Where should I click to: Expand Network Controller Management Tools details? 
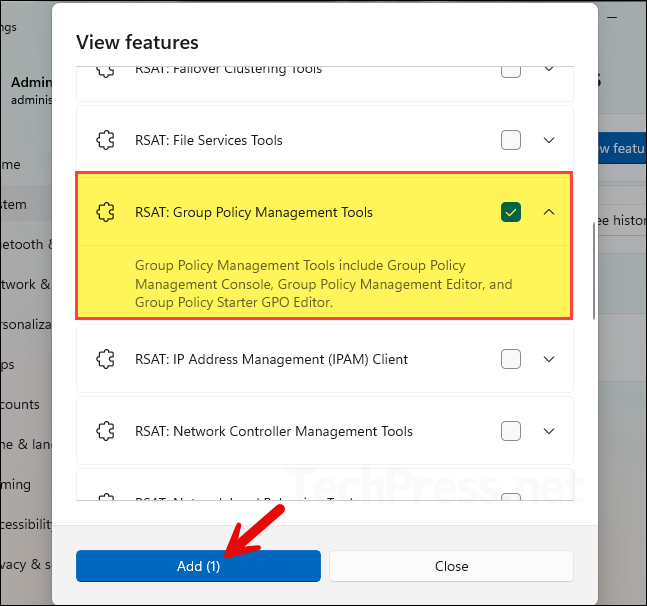click(549, 431)
